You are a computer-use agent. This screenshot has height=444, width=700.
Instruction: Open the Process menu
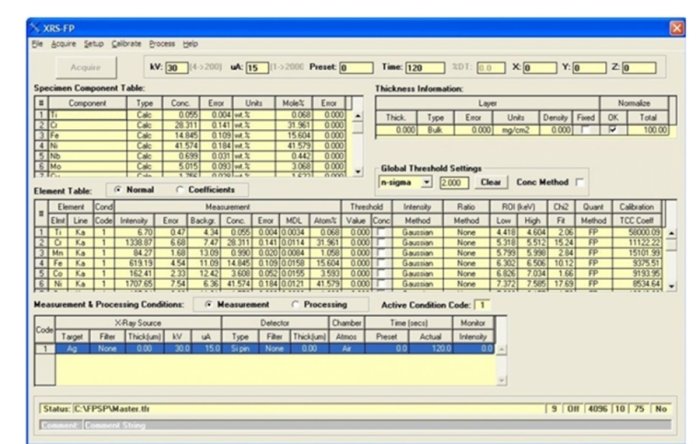tap(162, 44)
